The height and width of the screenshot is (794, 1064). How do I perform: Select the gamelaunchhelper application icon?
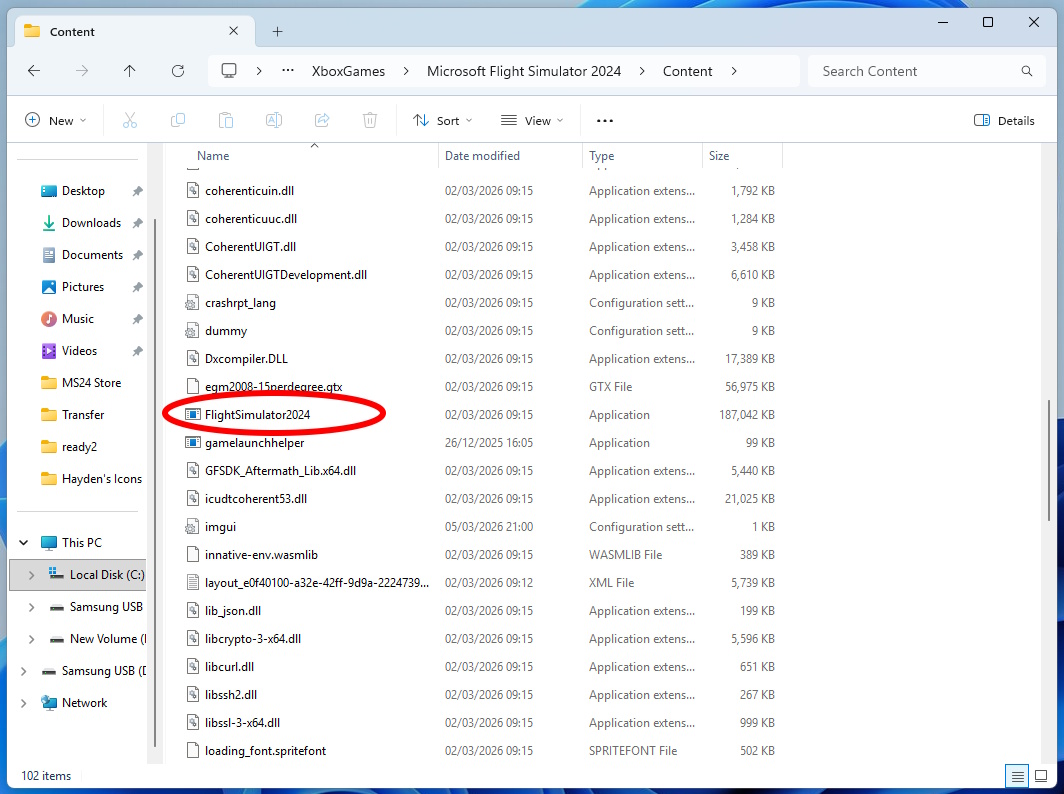[x=193, y=442]
